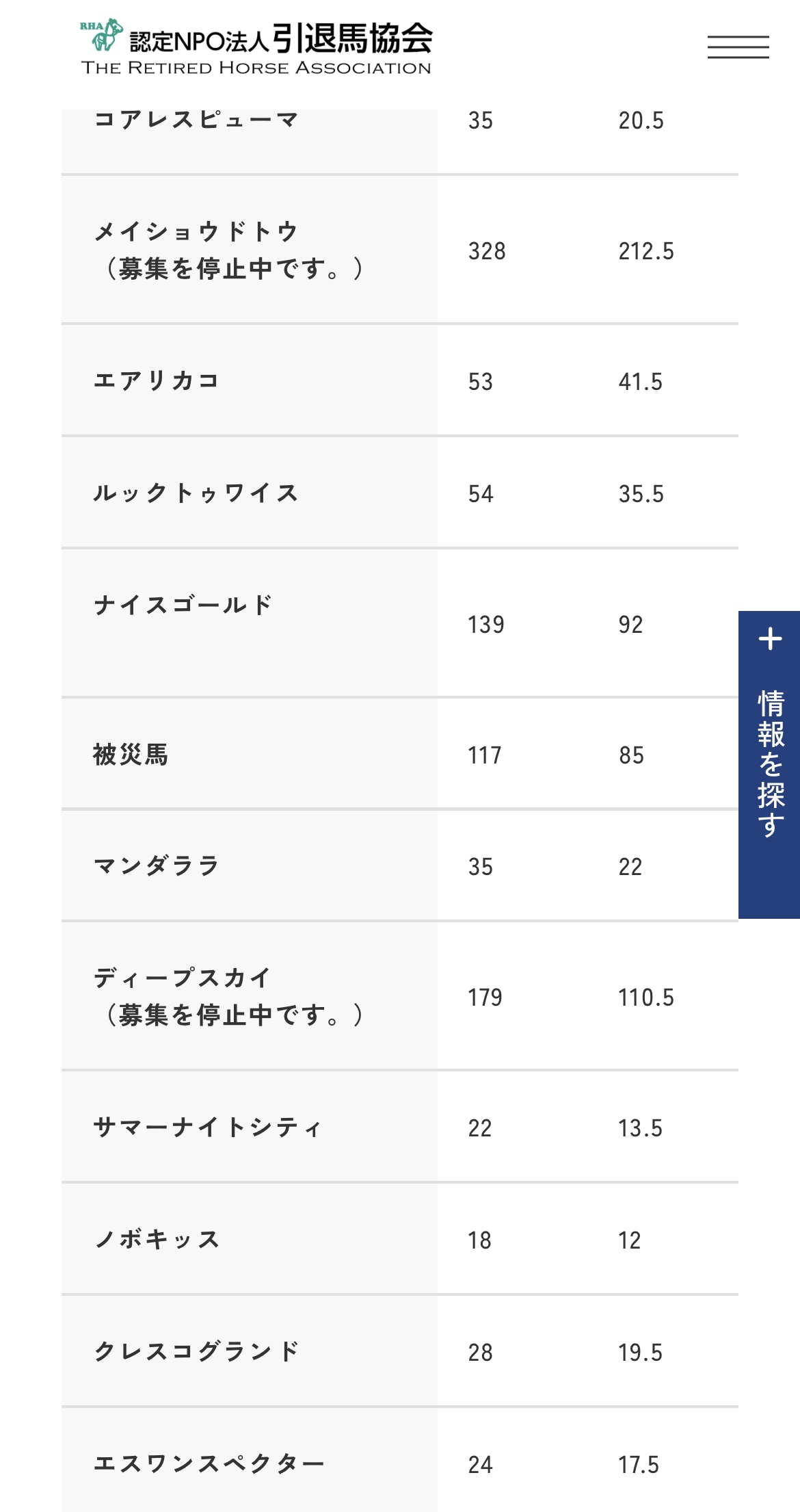The height and width of the screenshot is (1512, 800).
Task: Select the エスワンスペクター row name
Action: click(x=209, y=1463)
